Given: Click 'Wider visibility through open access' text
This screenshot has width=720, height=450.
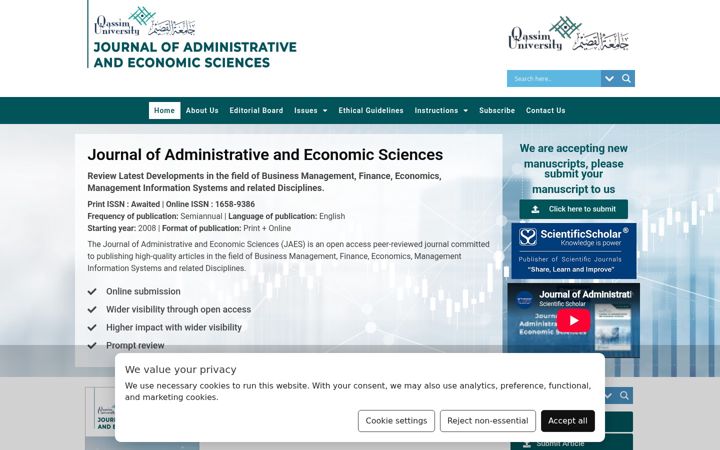Looking at the screenshot, I should pos(179,309).
